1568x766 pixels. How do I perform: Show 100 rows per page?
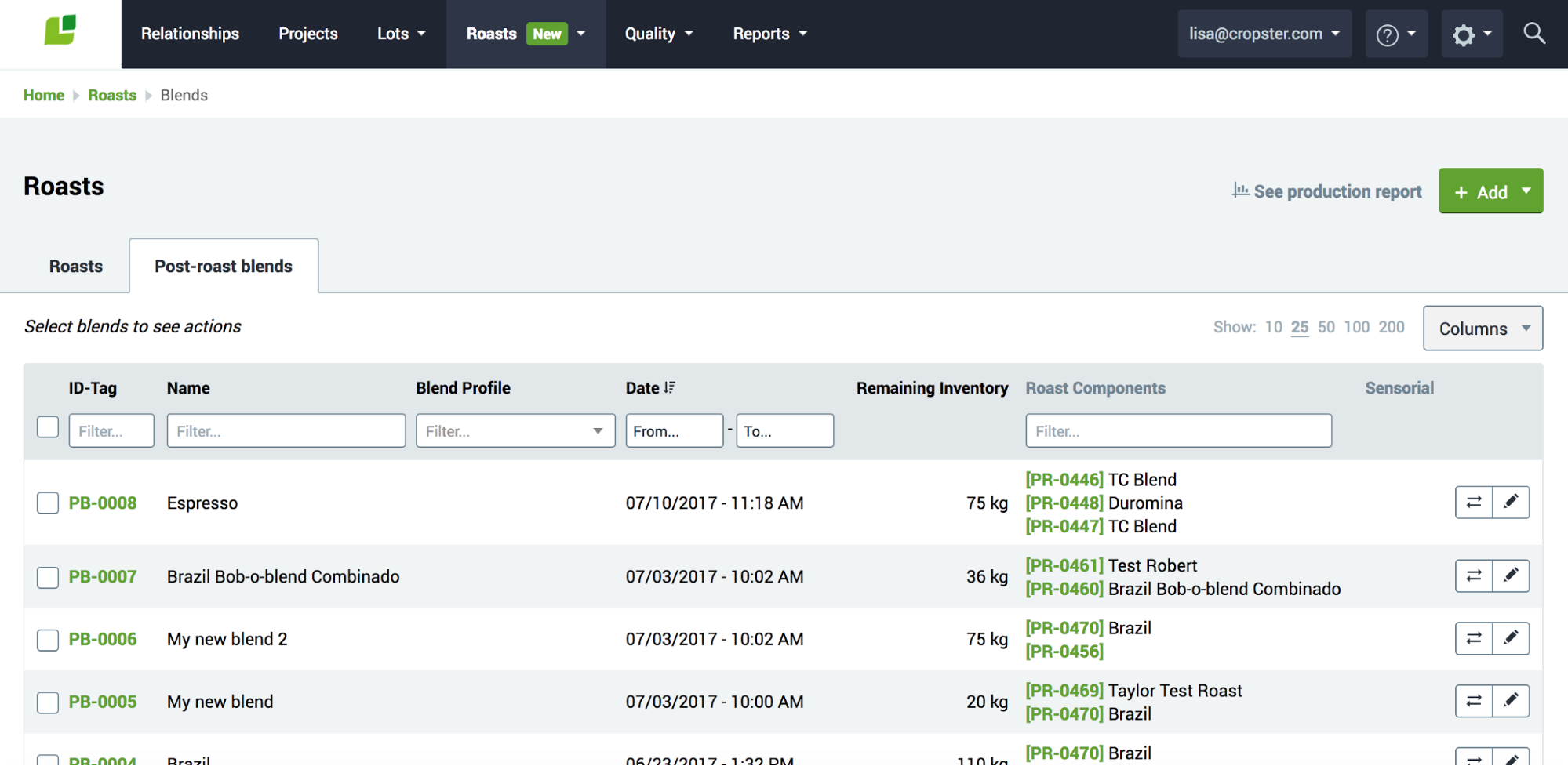tap(1357, 327)
